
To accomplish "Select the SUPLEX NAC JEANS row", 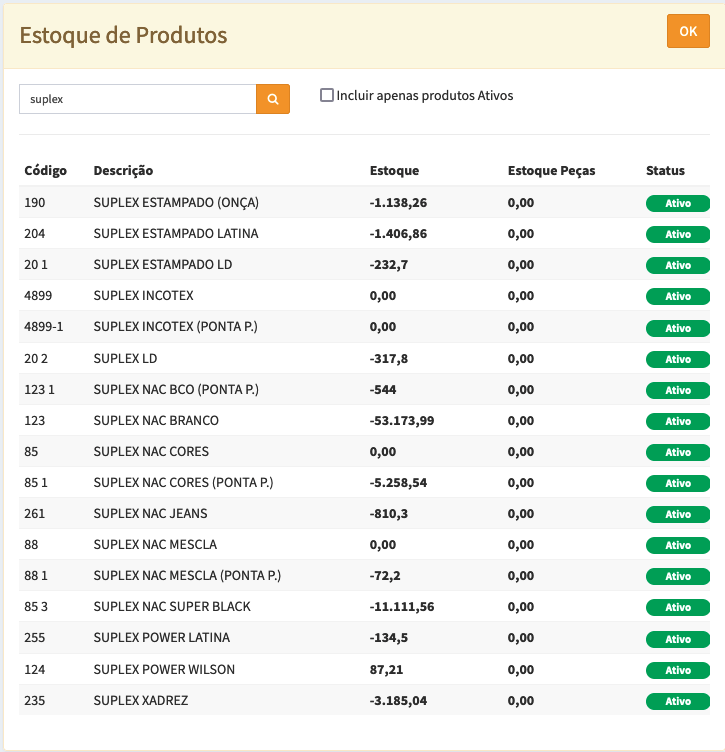I will [x=152, y=514].
